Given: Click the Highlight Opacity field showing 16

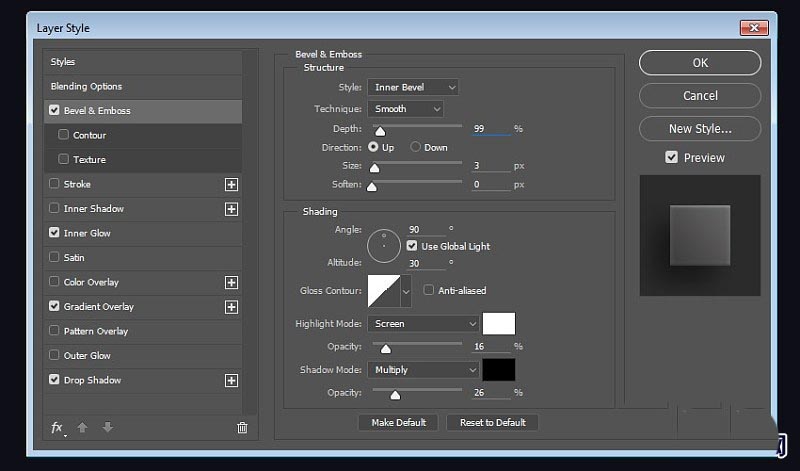Looking at the screenshot, I should pyautogui.click(x=491, y=346).
